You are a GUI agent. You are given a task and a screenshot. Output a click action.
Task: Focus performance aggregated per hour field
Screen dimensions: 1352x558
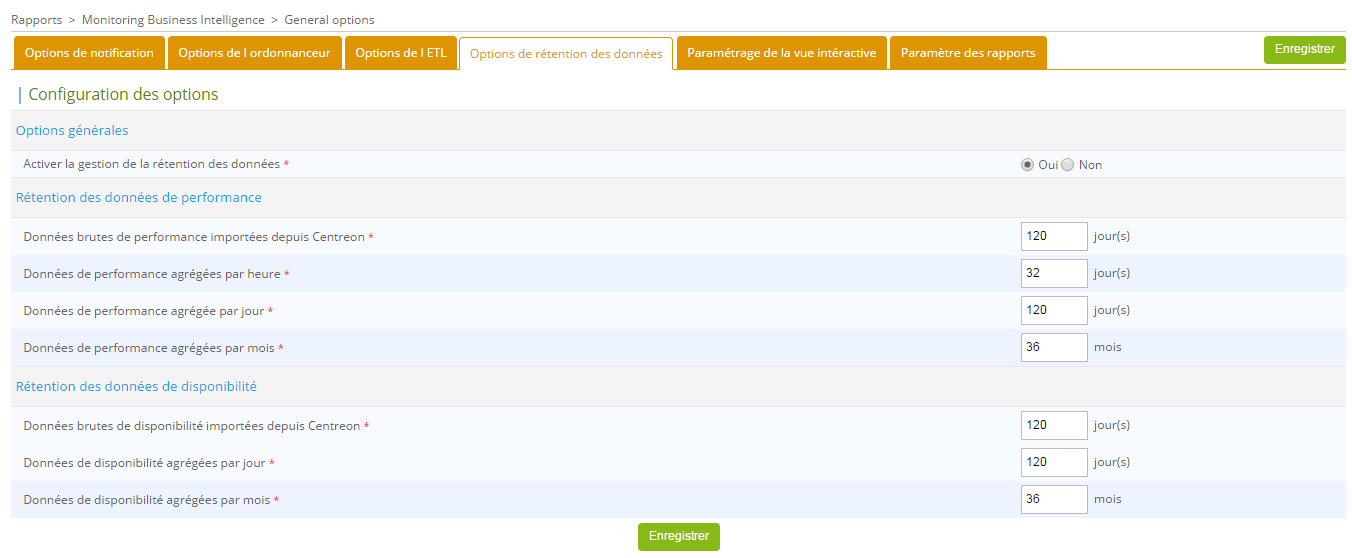tap(1054, 274)
